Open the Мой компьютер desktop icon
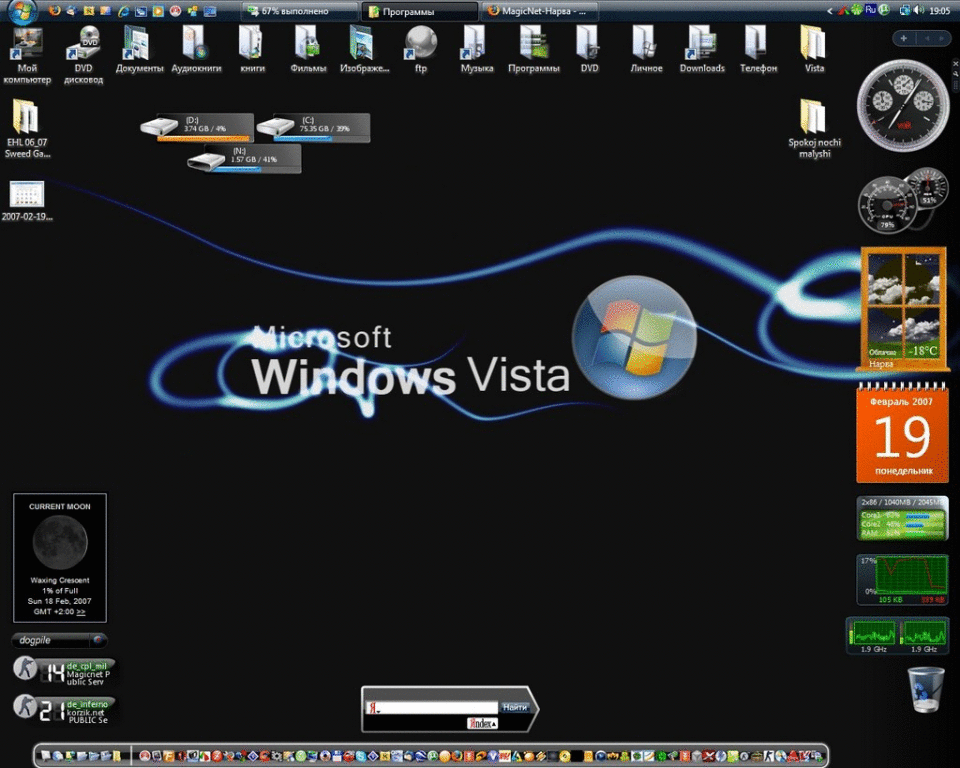Viewport: 960px width, 768px height. [27, 56]
